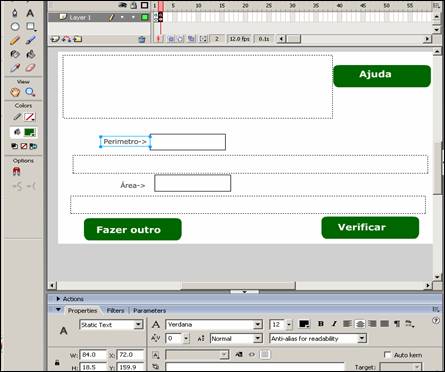The image size is (445, 372).
Task: Click the Swap Colors button
Action: point(33,146)
